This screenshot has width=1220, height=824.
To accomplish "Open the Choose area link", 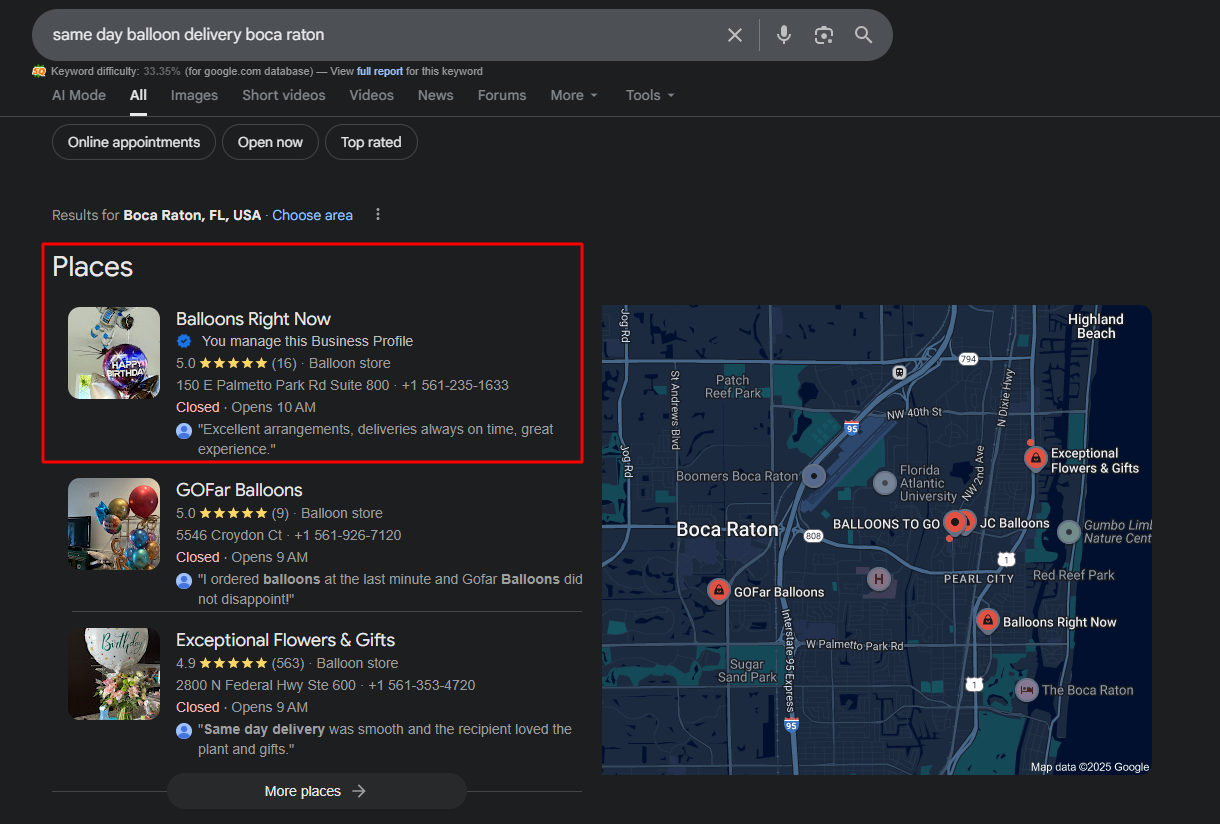I will click(312, 215).
